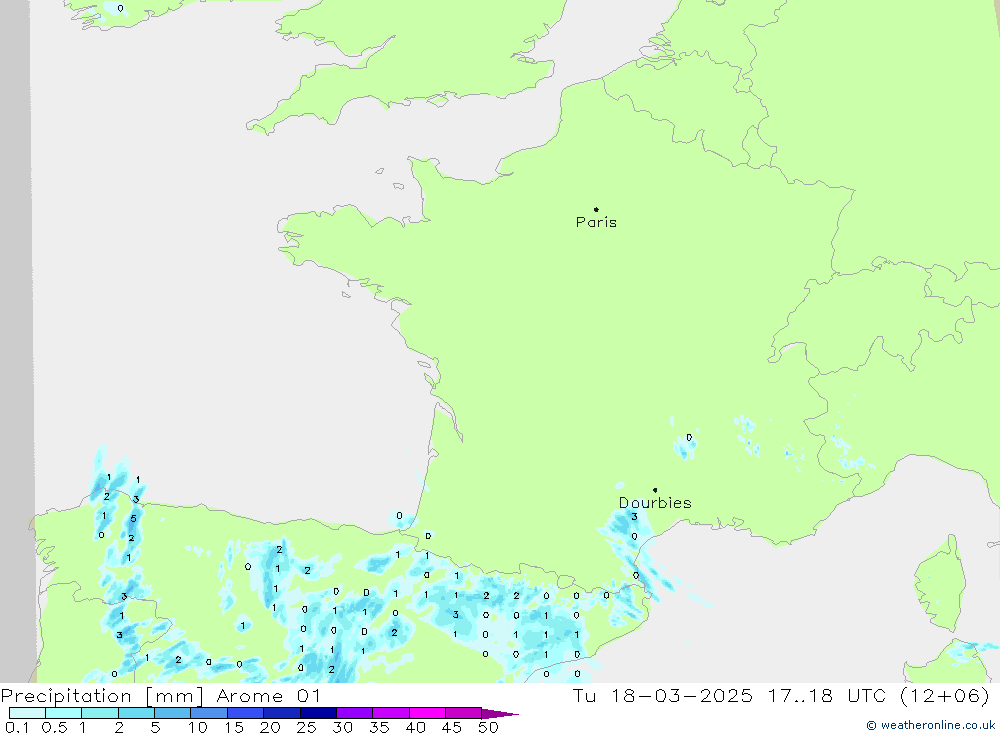Select the 1–2 mm legend swatch
1000x733 pixels.
pyautogui.click(x=99, y=713)
